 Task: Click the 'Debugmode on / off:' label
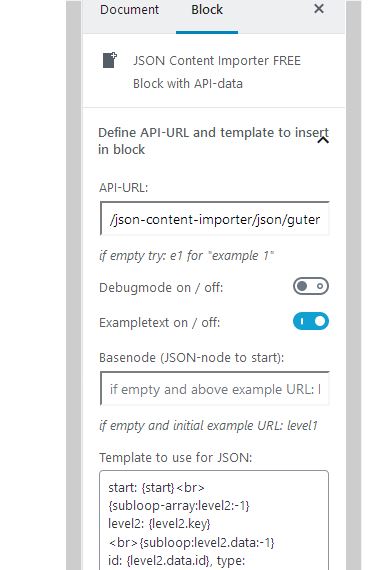click(161, 288)
